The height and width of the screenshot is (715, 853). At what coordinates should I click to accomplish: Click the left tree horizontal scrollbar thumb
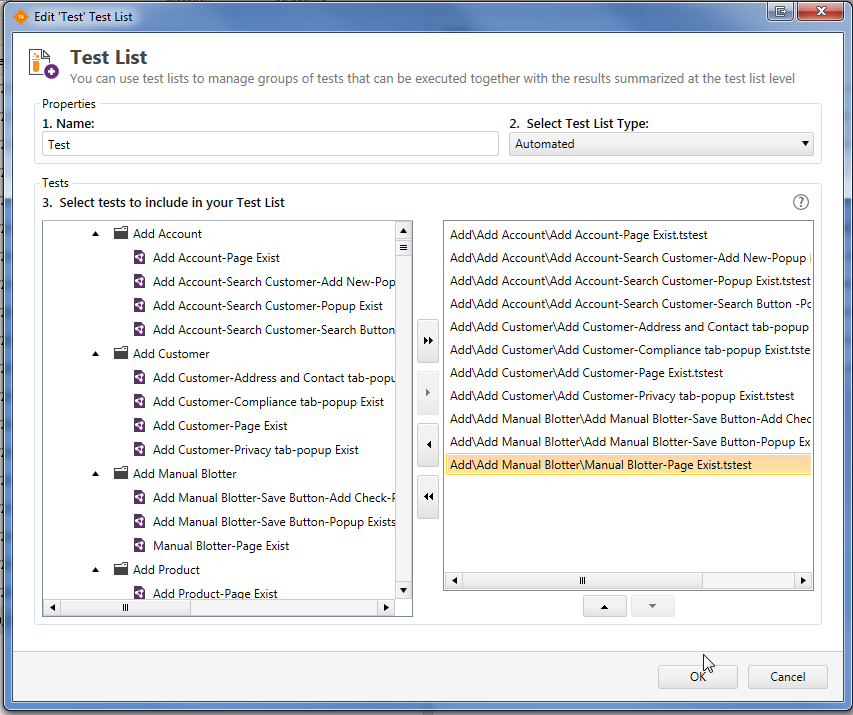[125, 607]
